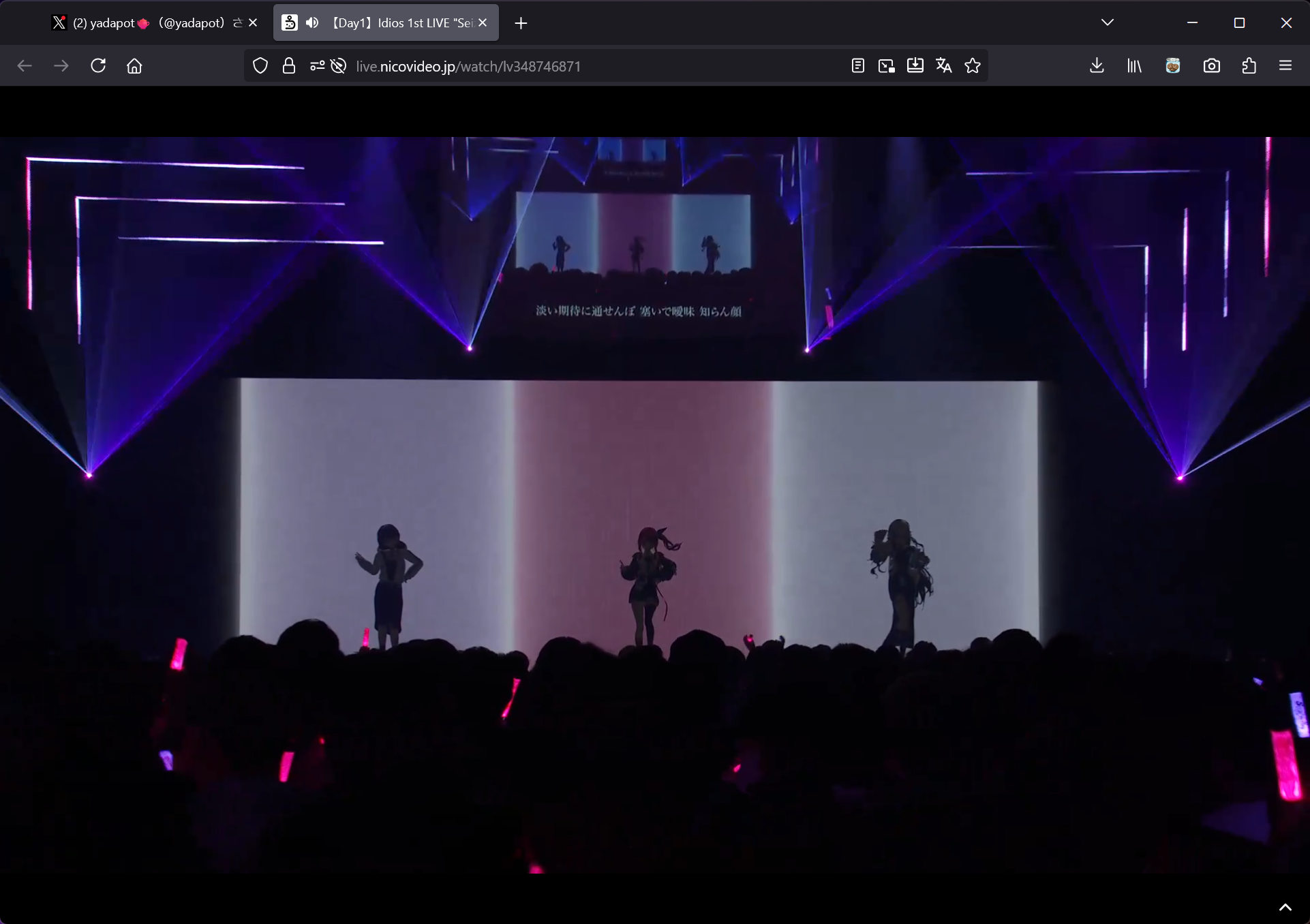Click the site security padlock icon
1310x924 pixels.
point(289,66)
